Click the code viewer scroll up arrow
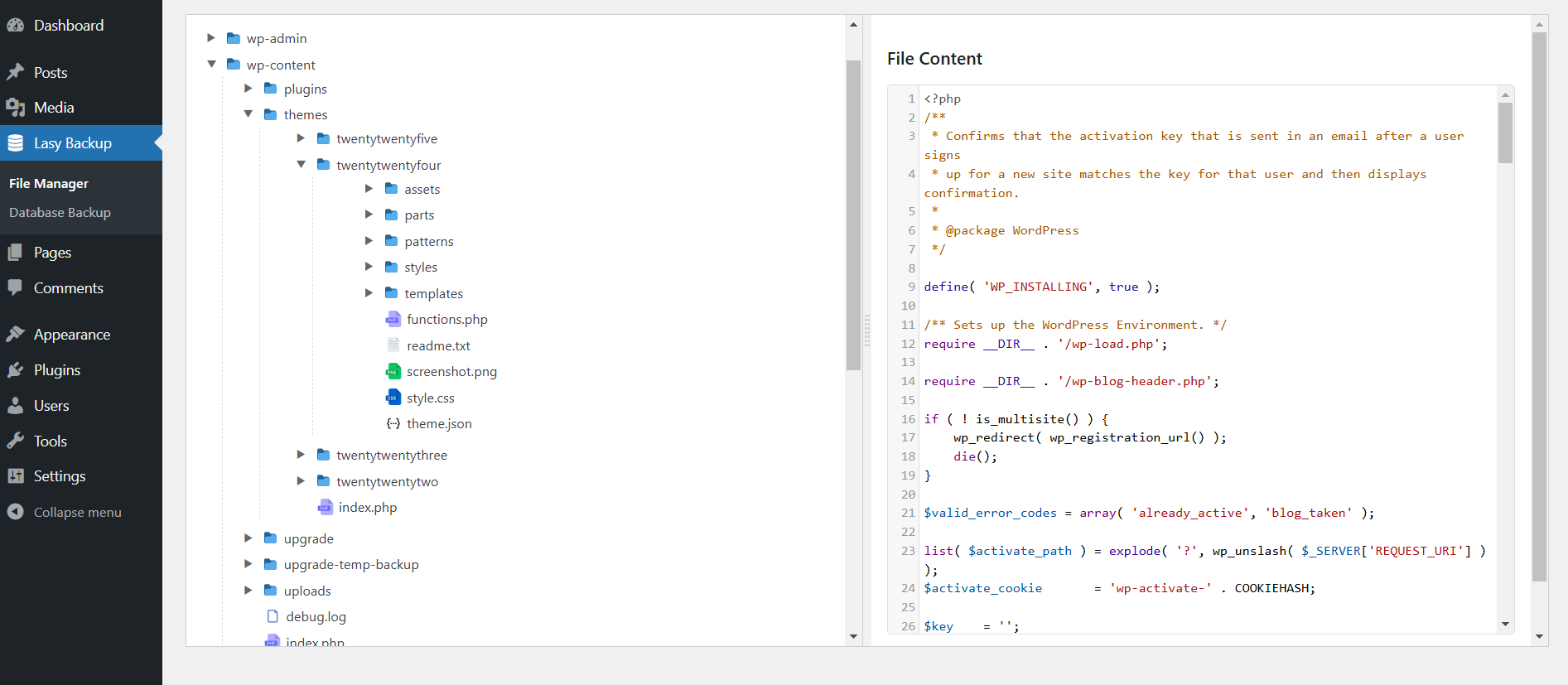1568x685 pixels. pos(1505,94)
